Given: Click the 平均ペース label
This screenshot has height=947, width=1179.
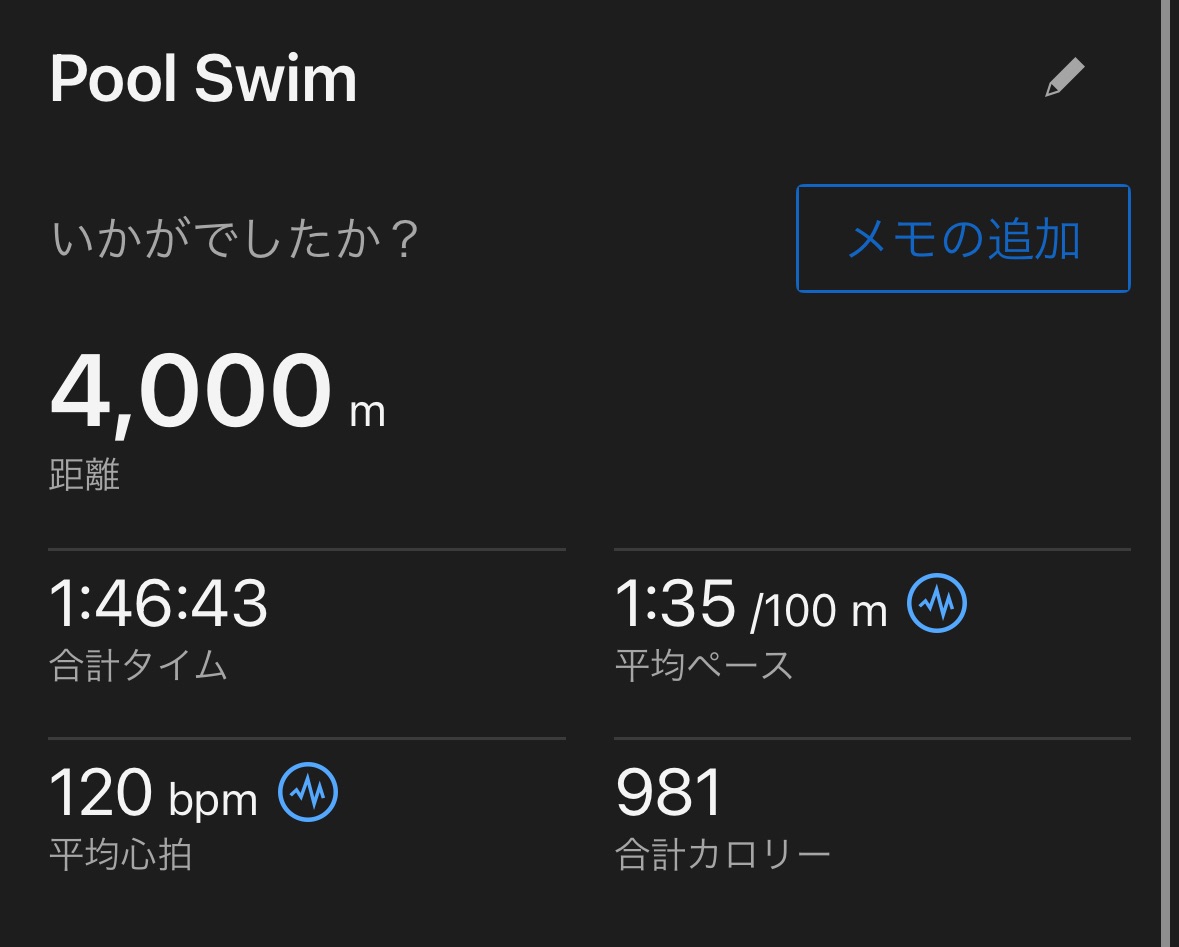Looking at the screenshot, I should coord(704,665).
